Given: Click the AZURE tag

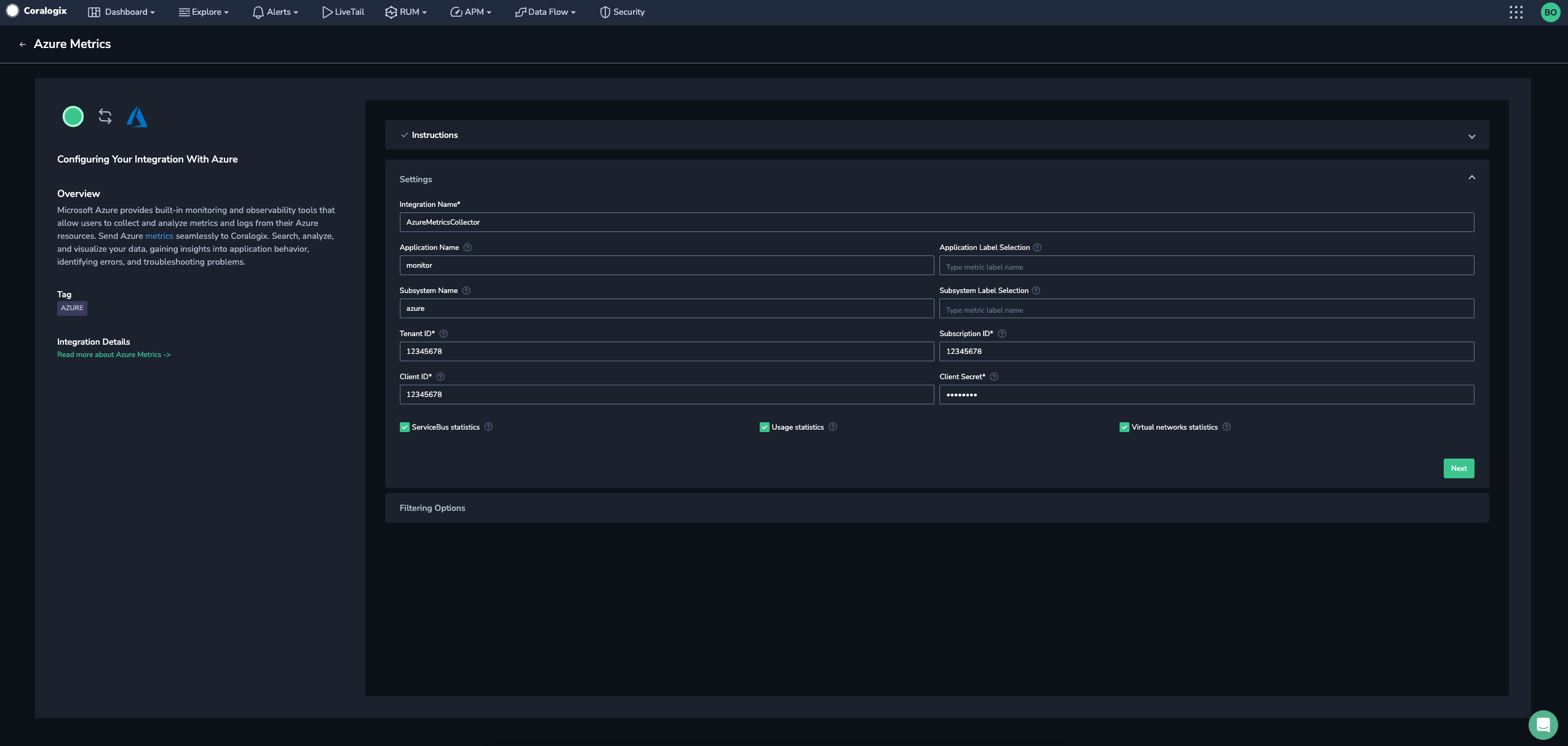Looking at the screenshot, I should (x=72, y=308).
